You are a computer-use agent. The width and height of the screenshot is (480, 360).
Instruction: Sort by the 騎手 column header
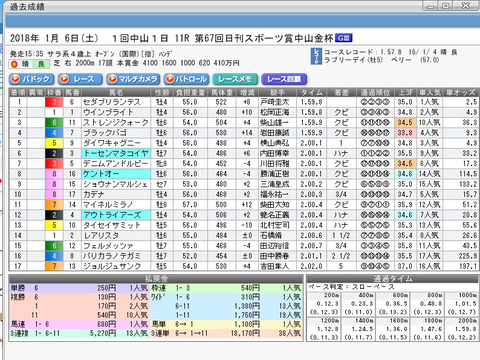pos(278,92)
